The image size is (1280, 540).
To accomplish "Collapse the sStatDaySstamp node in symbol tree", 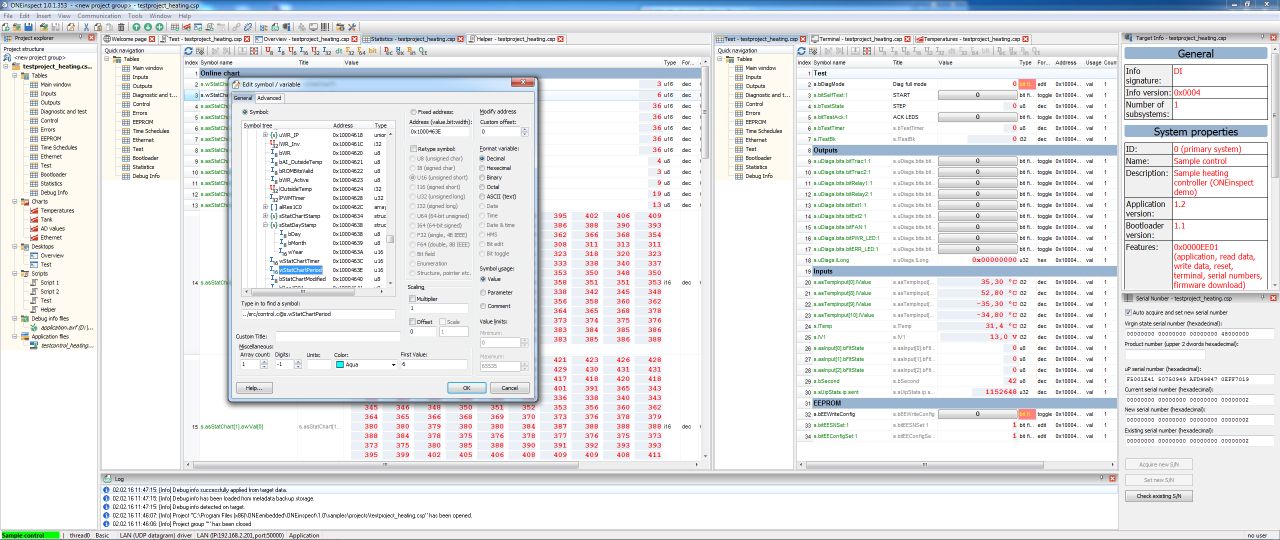I will point(265,225).
